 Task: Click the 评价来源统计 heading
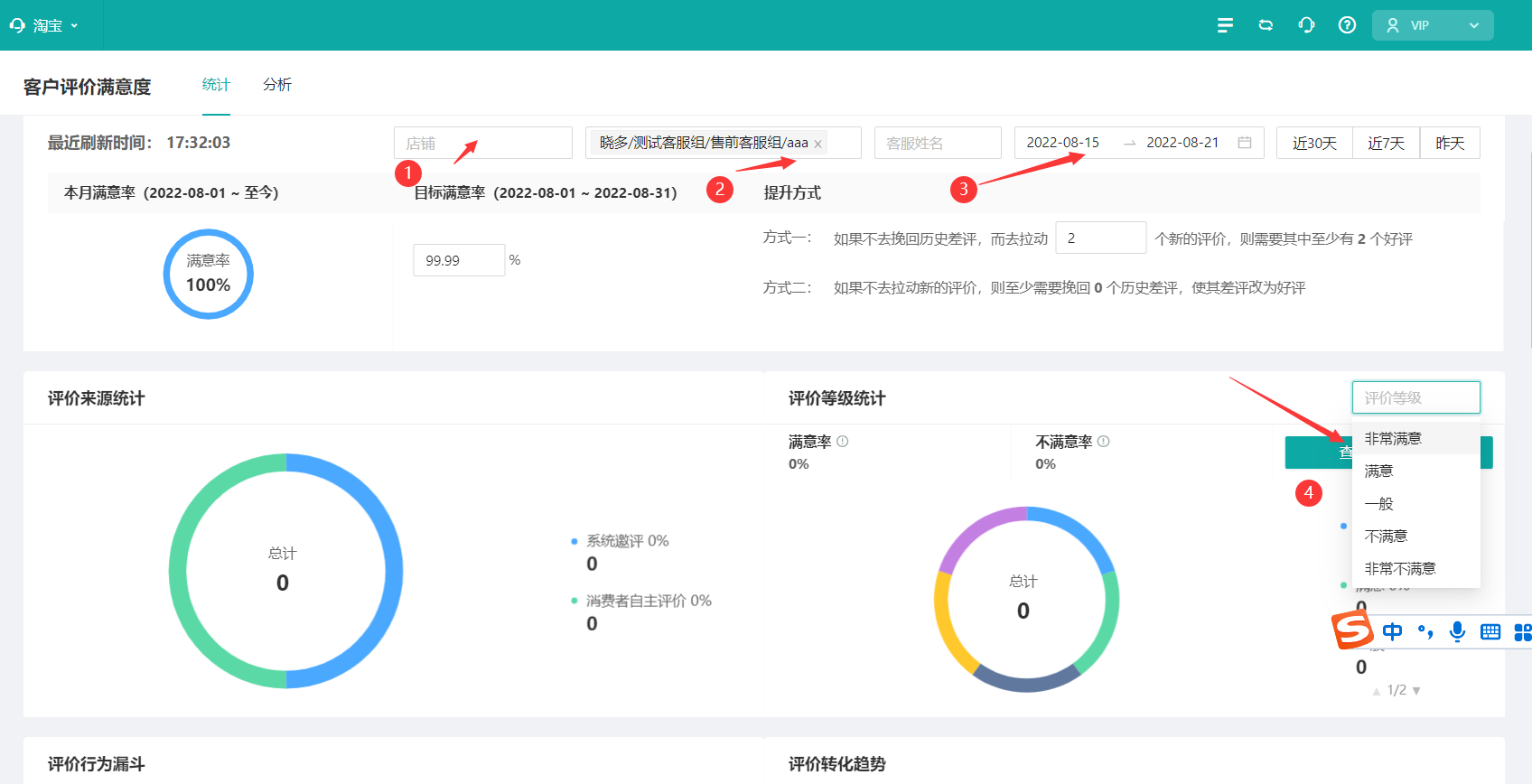click(97, 398)
